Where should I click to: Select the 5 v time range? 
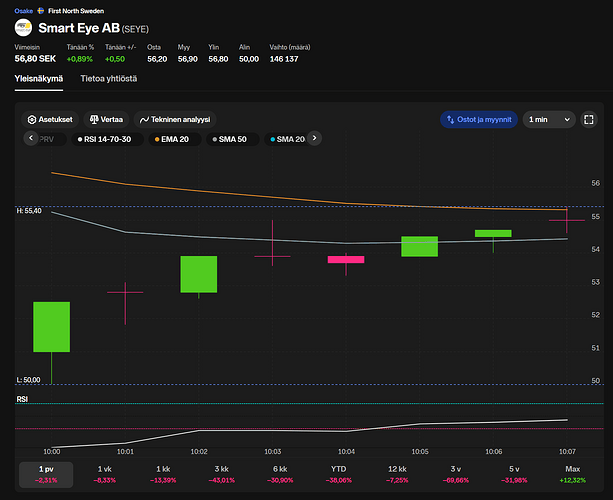514,475
